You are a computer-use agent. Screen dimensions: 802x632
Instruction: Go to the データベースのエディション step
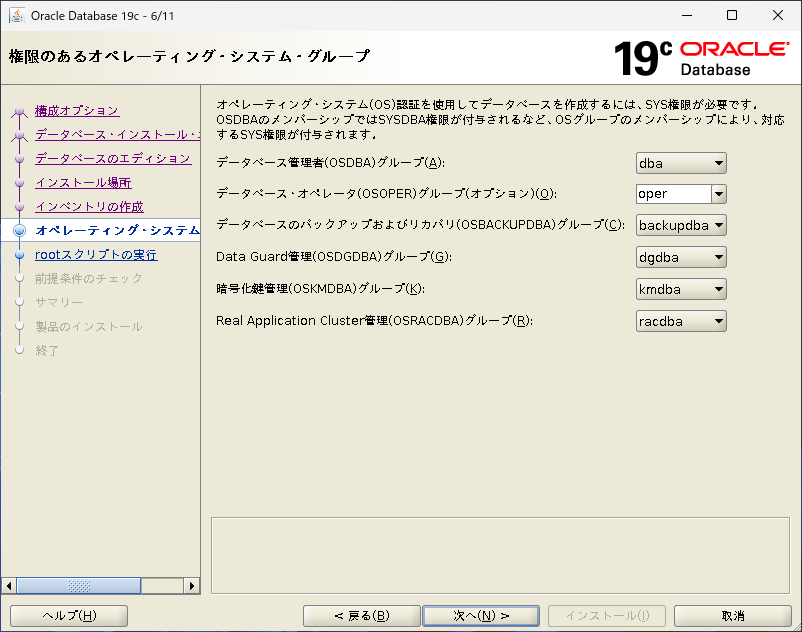tap(113, 159)
